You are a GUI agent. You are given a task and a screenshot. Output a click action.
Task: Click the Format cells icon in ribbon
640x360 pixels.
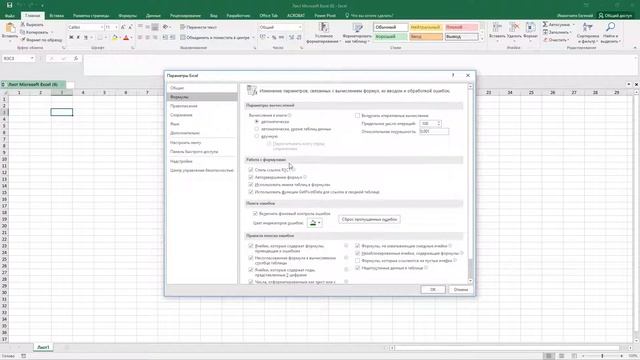tap(530, 28)
